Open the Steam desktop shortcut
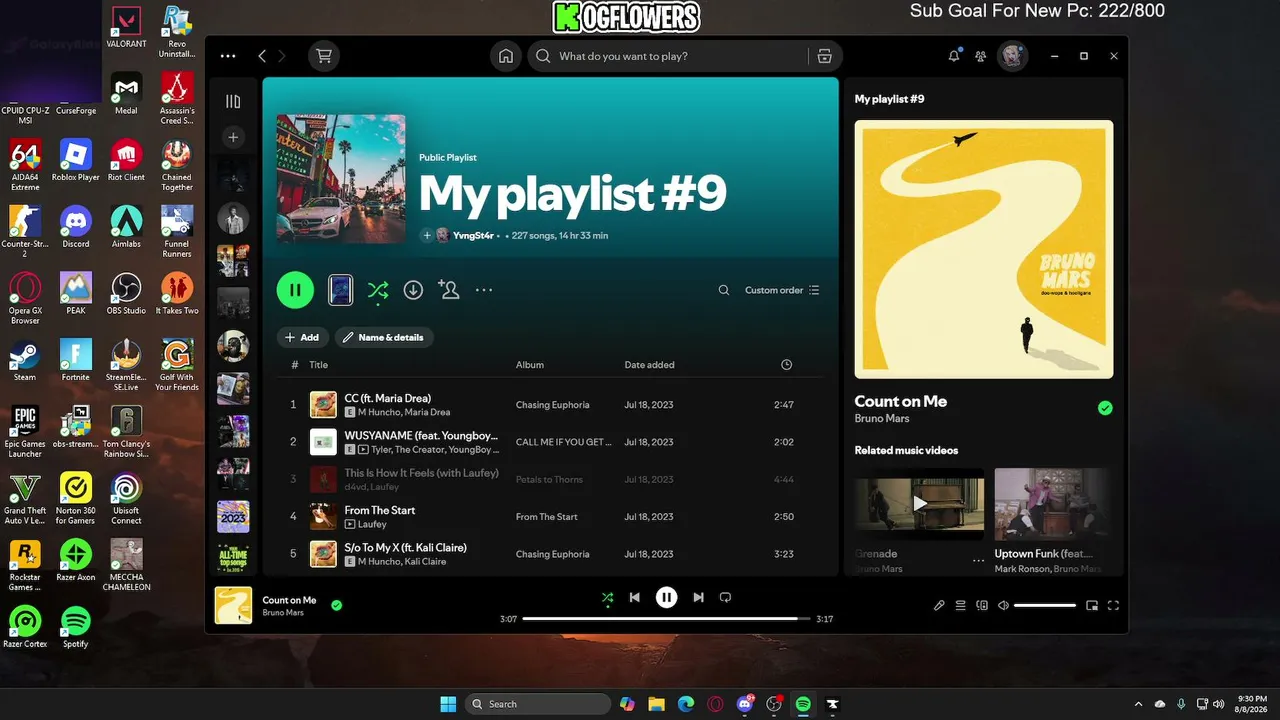 [x=25, y=360]
